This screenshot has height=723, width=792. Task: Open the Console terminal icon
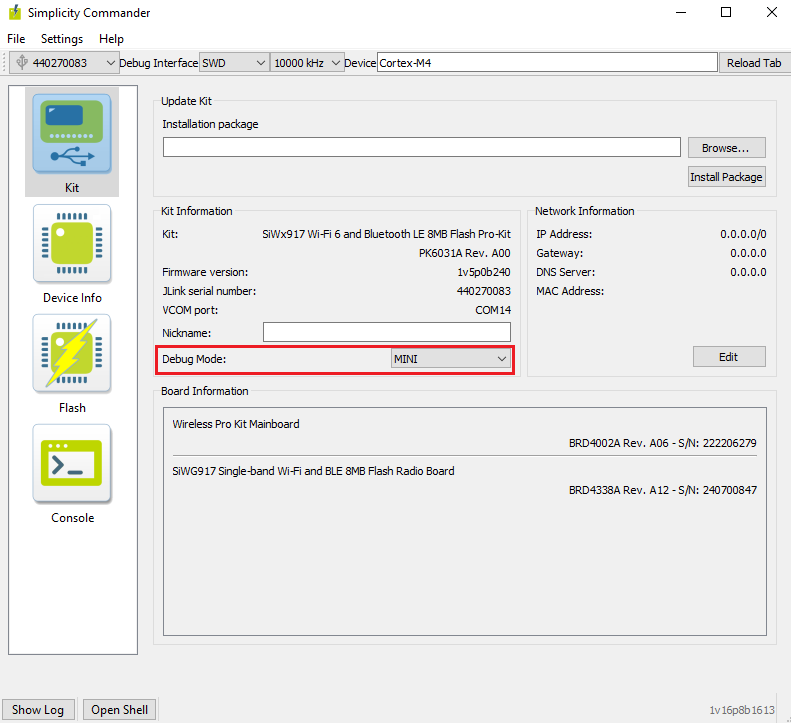(x=72, y=464)
